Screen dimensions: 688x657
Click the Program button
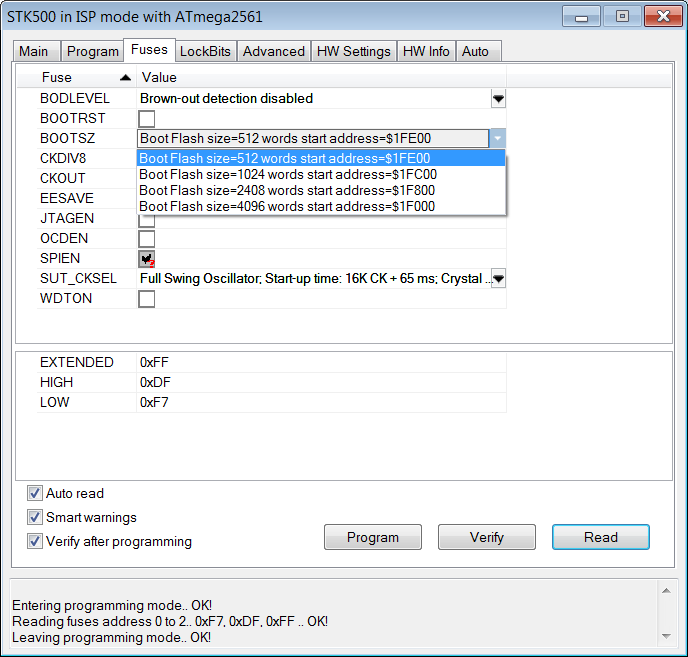pyautogui.click(x=373, y=537)
